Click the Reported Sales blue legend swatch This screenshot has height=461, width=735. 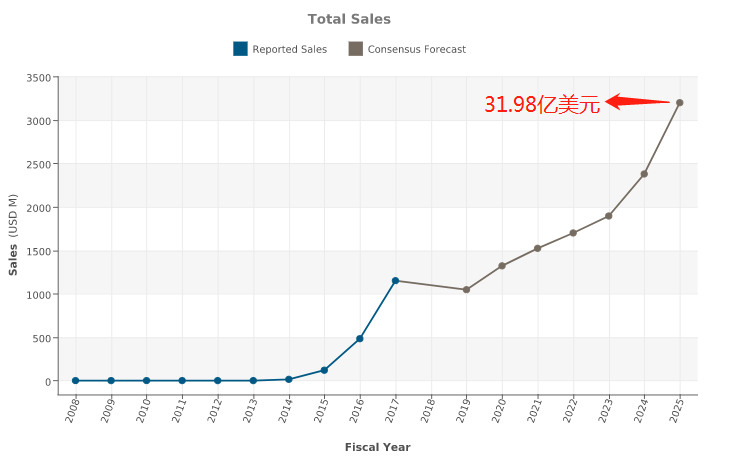click(240, 49)
